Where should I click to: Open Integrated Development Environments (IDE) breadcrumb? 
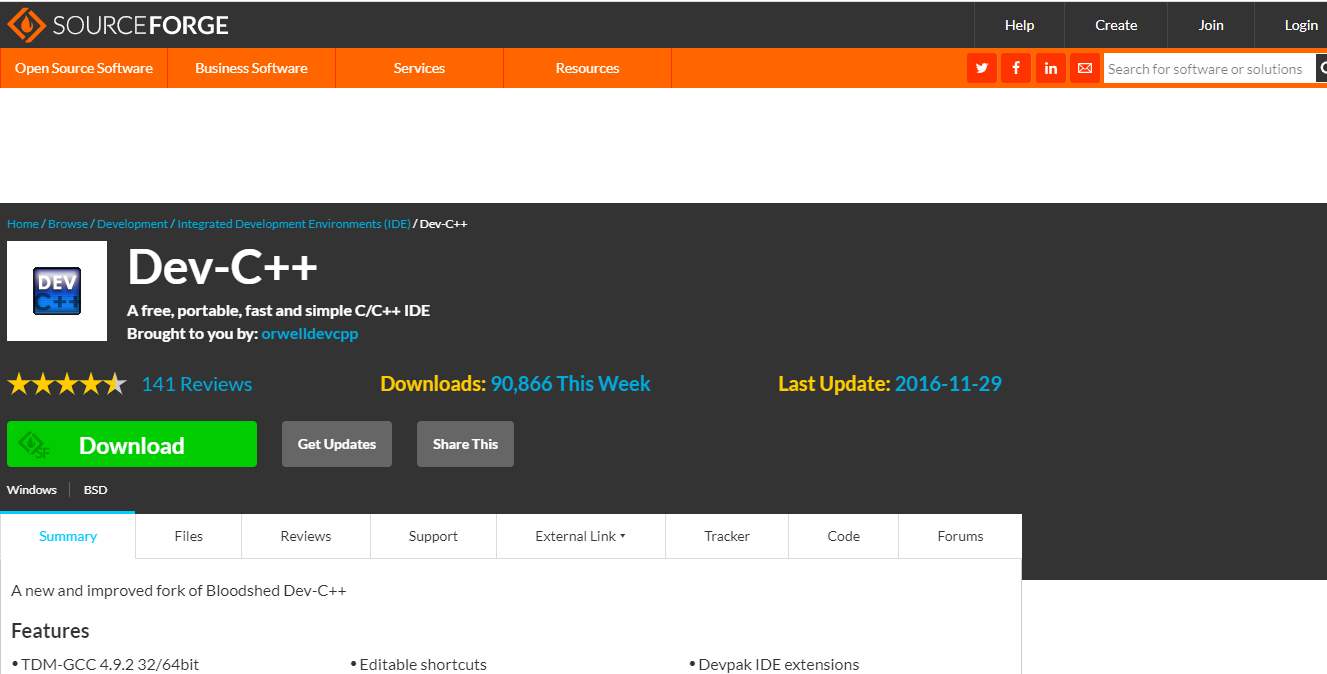click(294, 224)
